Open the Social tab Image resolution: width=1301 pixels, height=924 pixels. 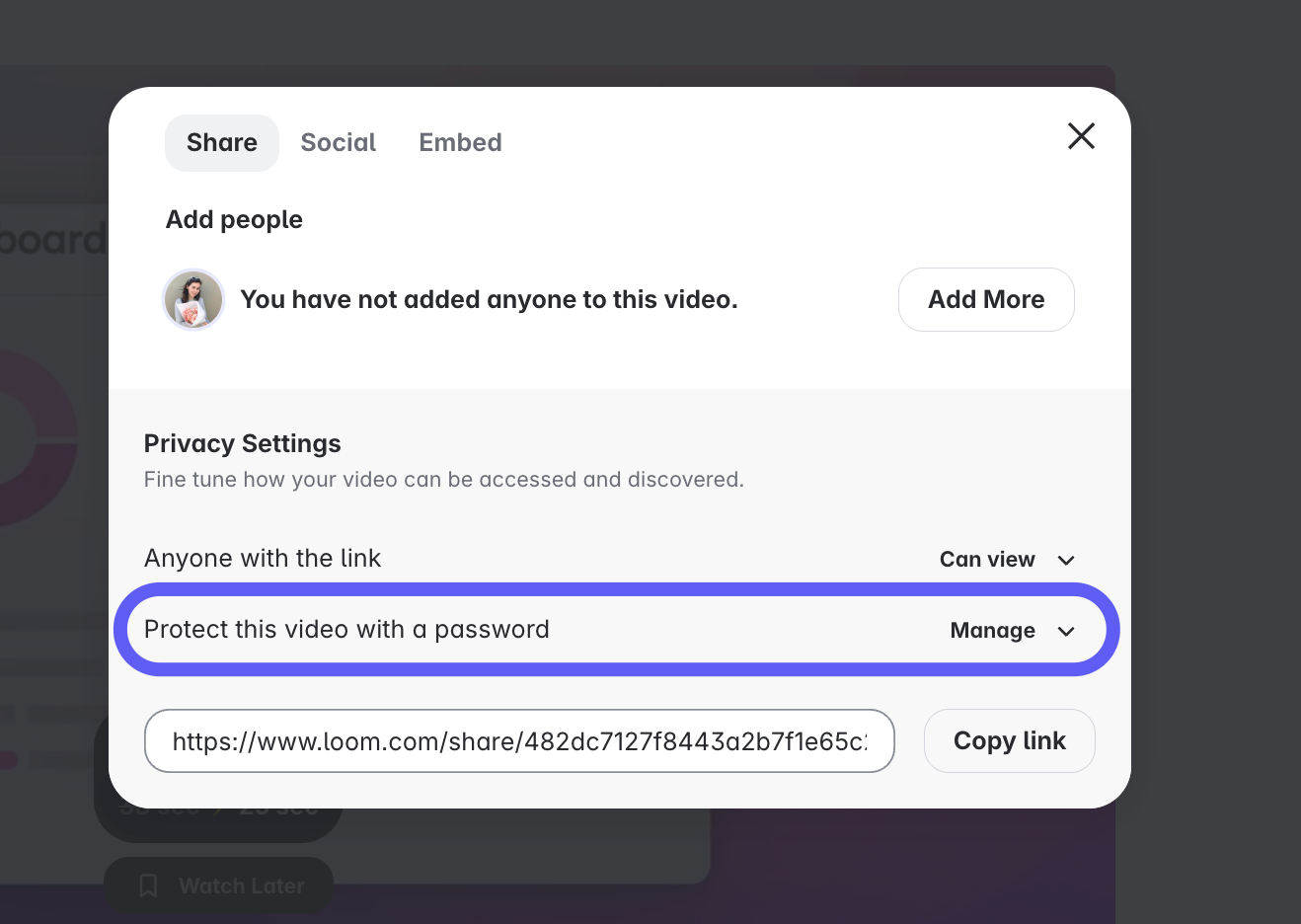(339, 143)
